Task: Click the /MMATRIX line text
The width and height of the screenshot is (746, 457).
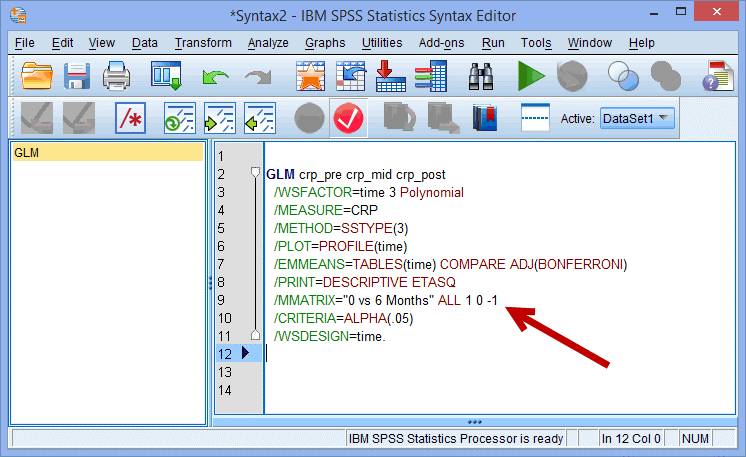Action: 385,301
